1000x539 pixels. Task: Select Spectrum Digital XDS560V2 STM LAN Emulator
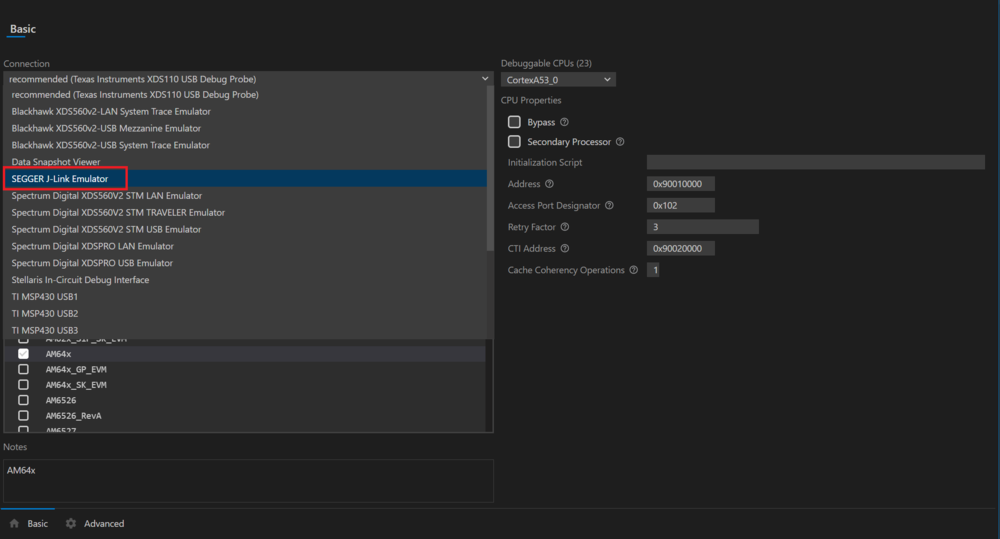click(x=245, y=196)
